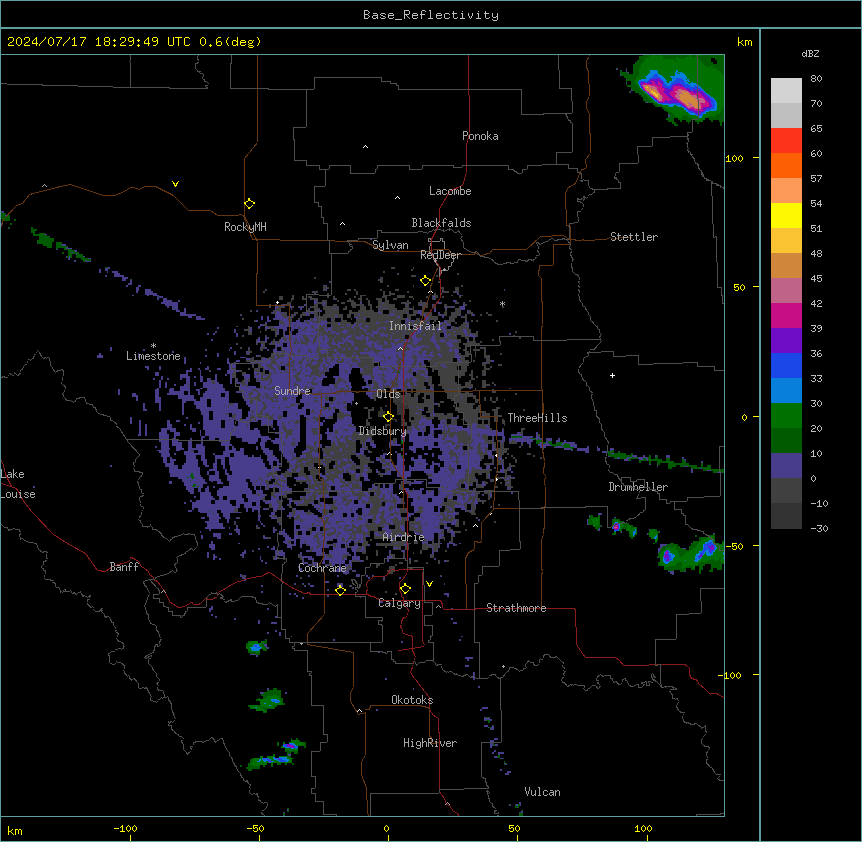862x842 pixels.
Task: Click the RockyMH label
Action: pyautogui.click(x=245, y=227)
